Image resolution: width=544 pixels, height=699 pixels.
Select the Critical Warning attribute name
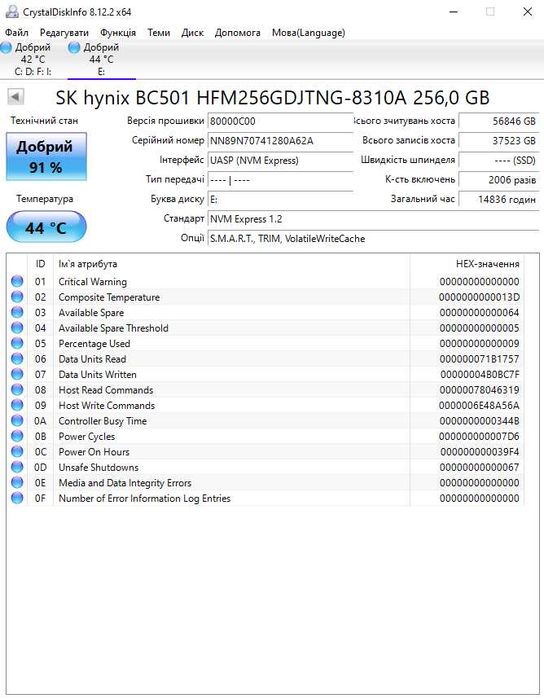pyautogui.click(x=93, y=282)
